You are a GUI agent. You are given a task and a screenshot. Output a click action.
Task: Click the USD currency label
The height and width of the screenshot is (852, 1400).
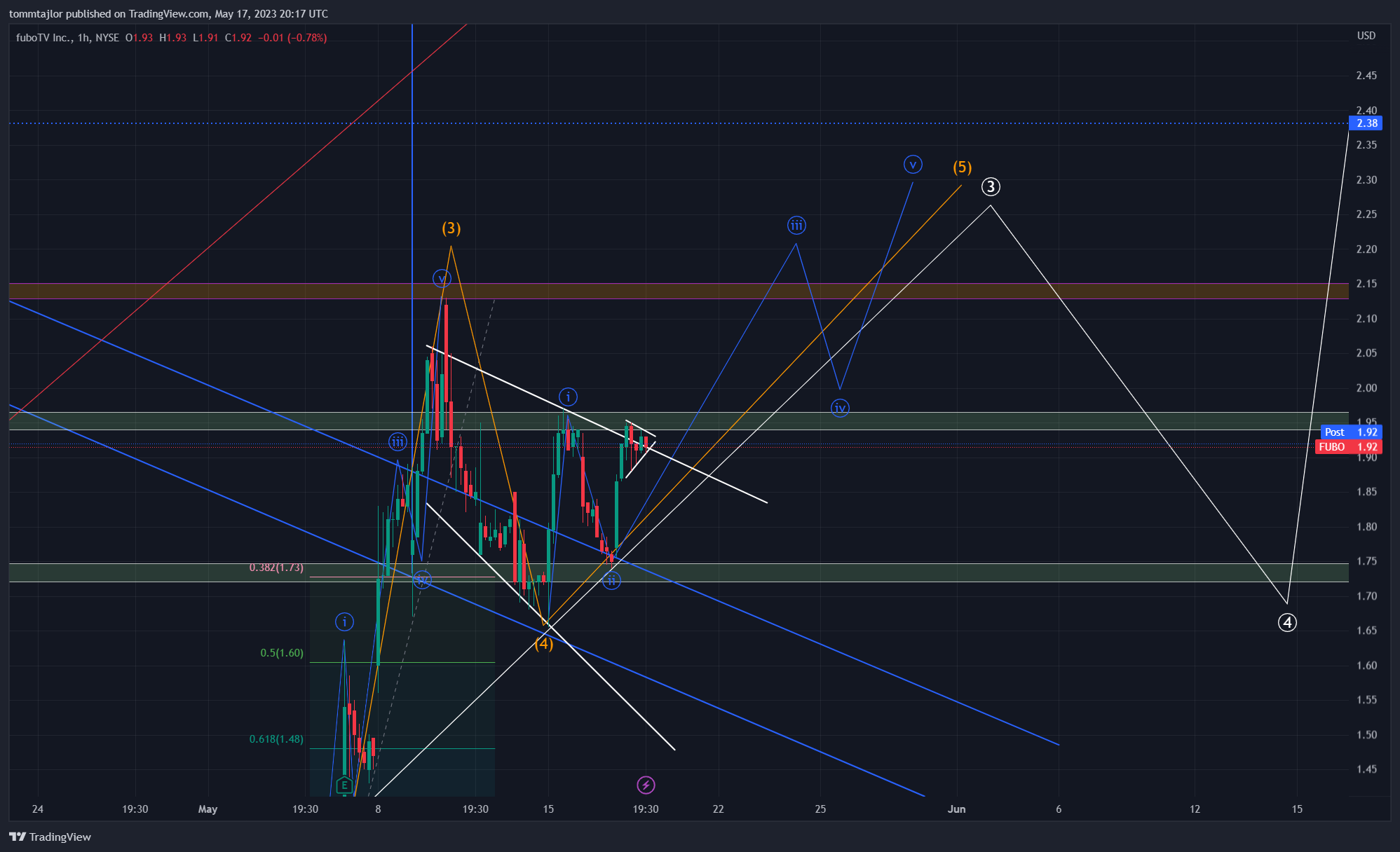1366,36
